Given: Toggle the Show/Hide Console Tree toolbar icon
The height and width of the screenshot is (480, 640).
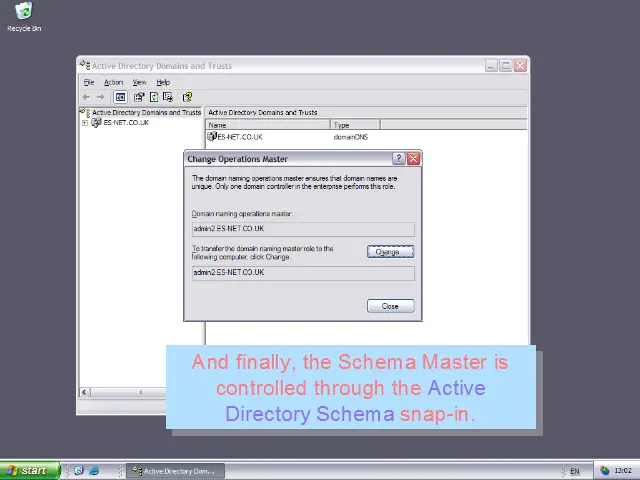Looking at the screenshot, I should click(120, 97).
